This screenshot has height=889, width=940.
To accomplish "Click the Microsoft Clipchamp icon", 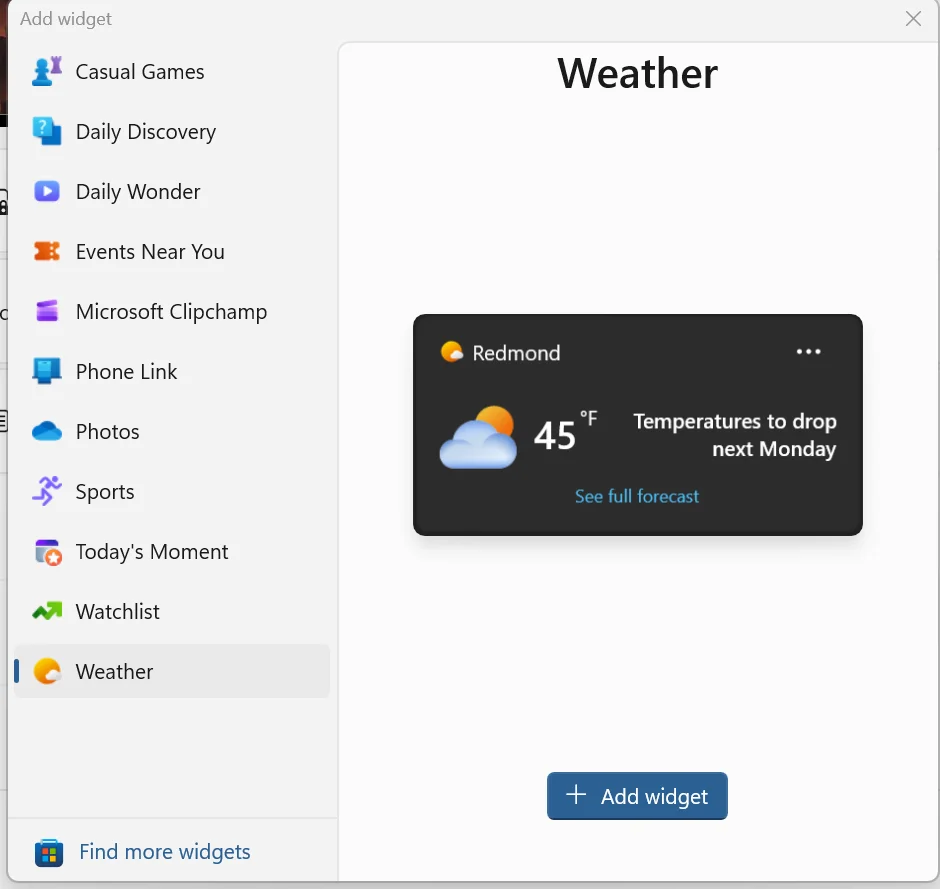I will pyautogui.click(x=47, y=311).
